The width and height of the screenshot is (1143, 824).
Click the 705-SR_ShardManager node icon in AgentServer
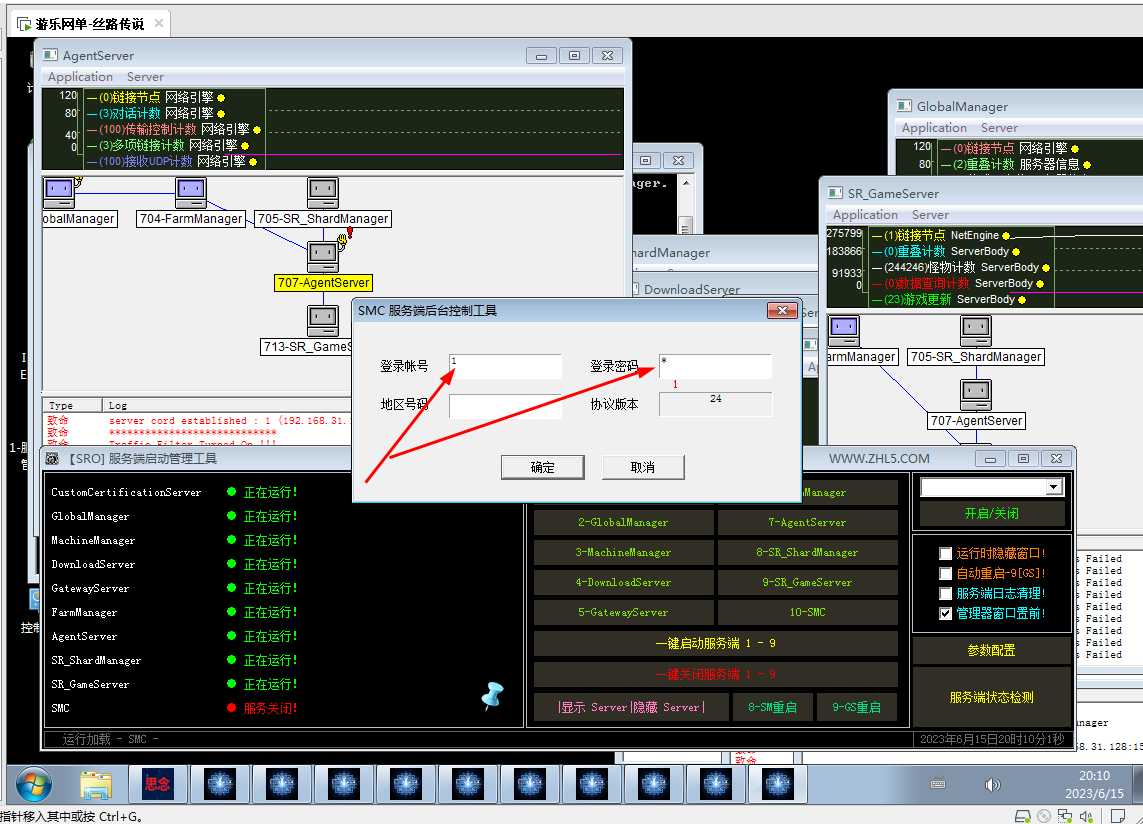click(x=322, y=191)
